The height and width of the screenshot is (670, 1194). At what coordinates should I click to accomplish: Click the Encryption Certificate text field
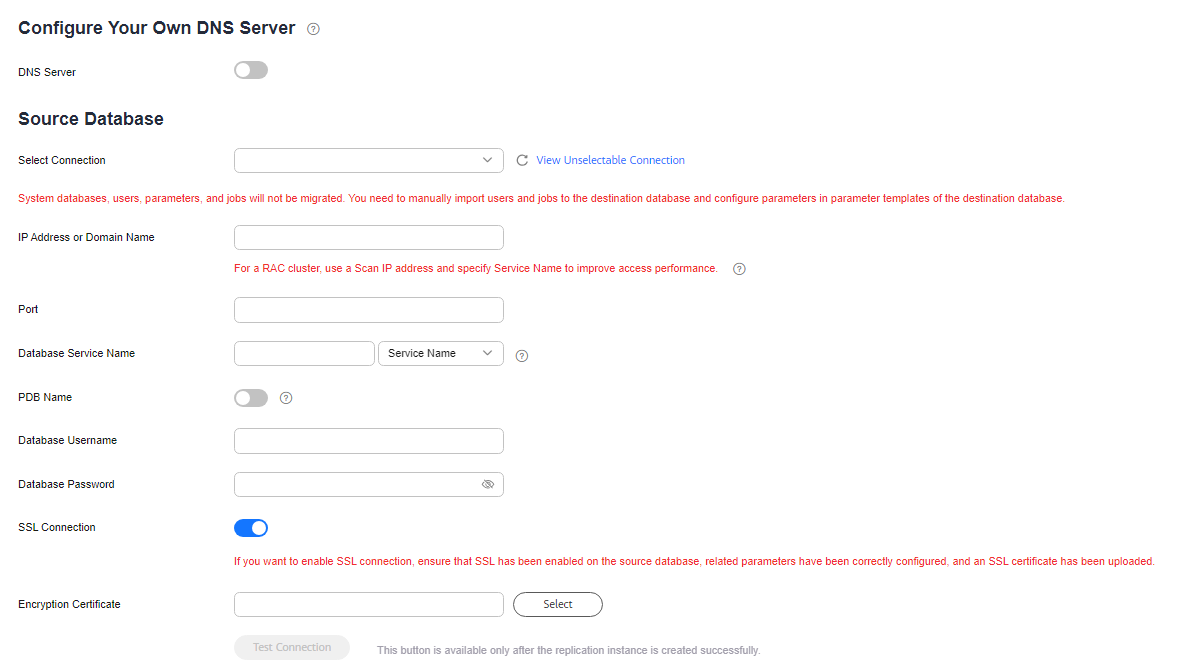tap(368, 604)
